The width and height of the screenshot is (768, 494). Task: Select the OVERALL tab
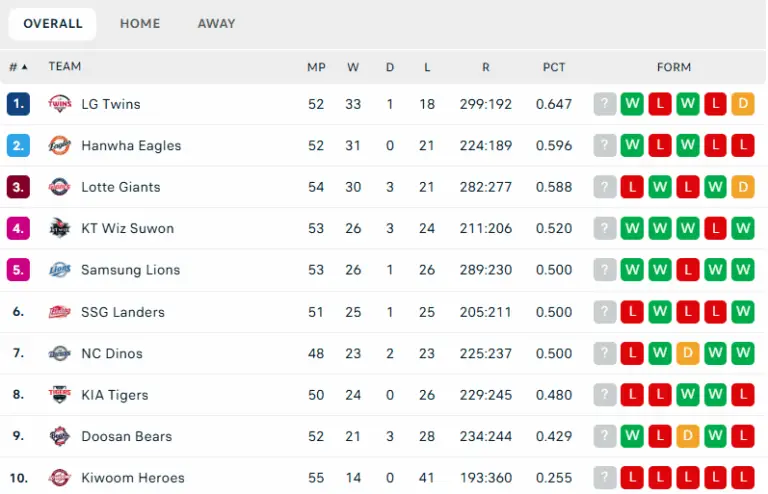tap(52, 24)
